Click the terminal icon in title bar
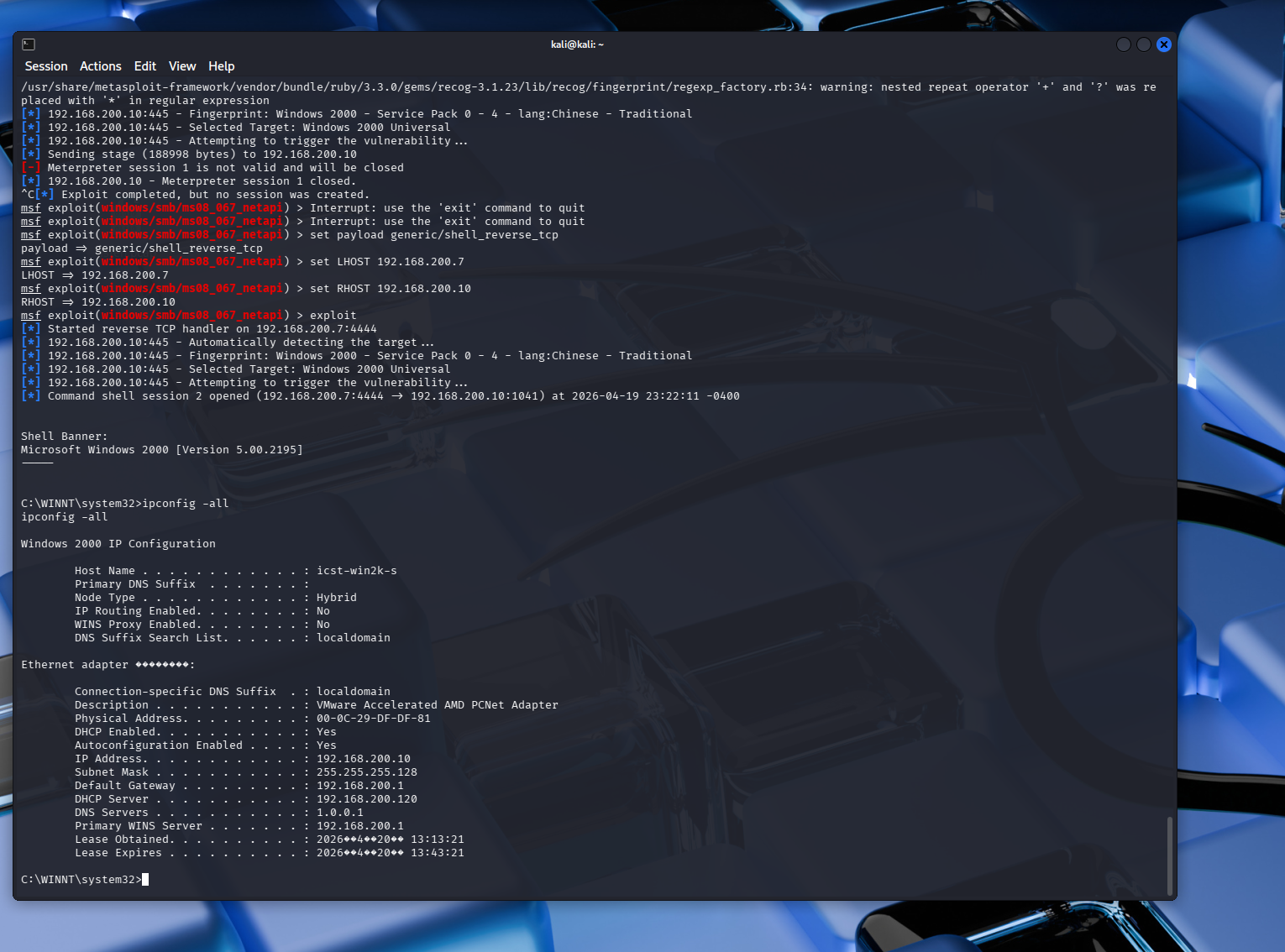The width and height of the screenshot is (1285, 952). point(29,44)
